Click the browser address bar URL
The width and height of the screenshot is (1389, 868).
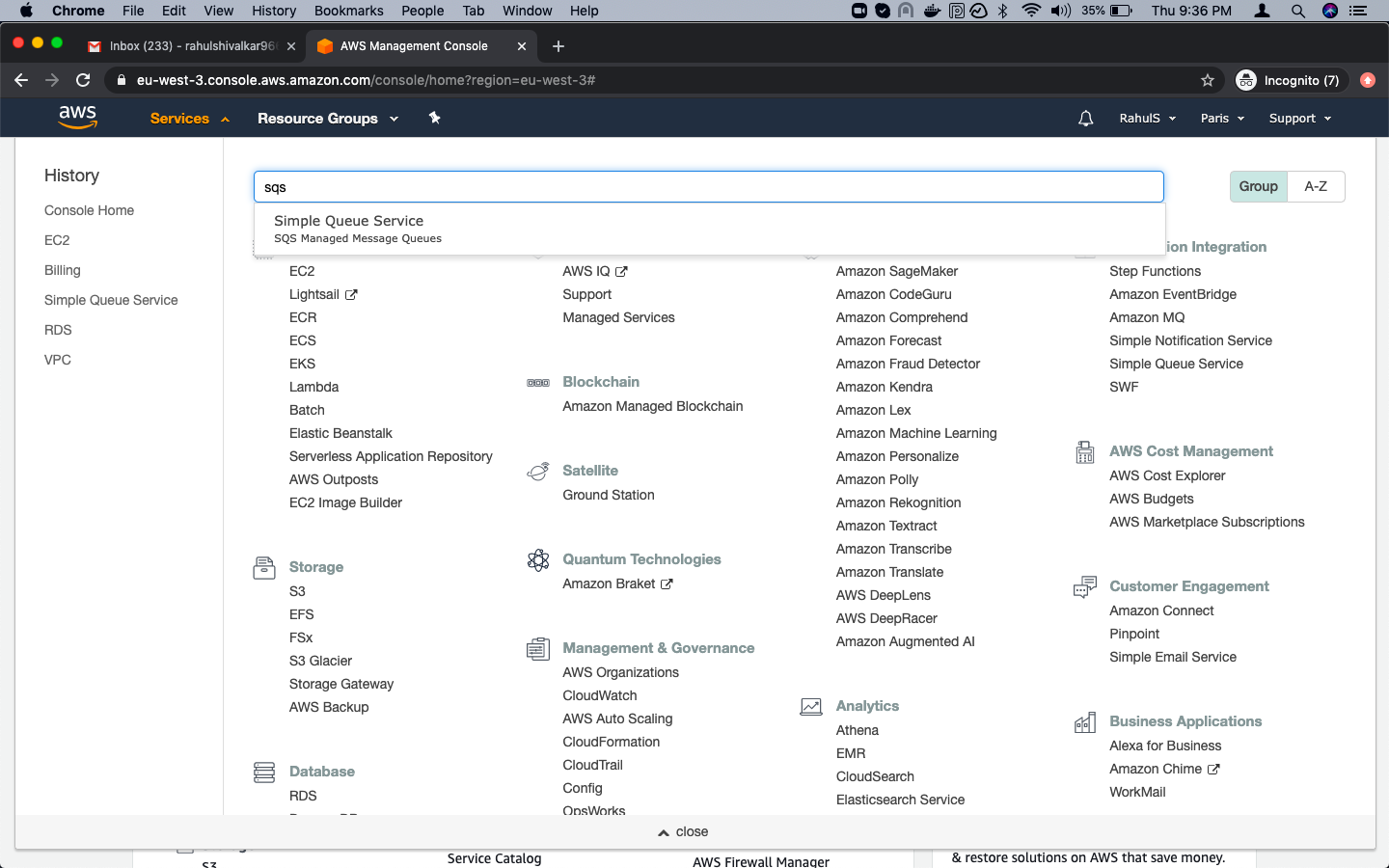coord(366,80)
